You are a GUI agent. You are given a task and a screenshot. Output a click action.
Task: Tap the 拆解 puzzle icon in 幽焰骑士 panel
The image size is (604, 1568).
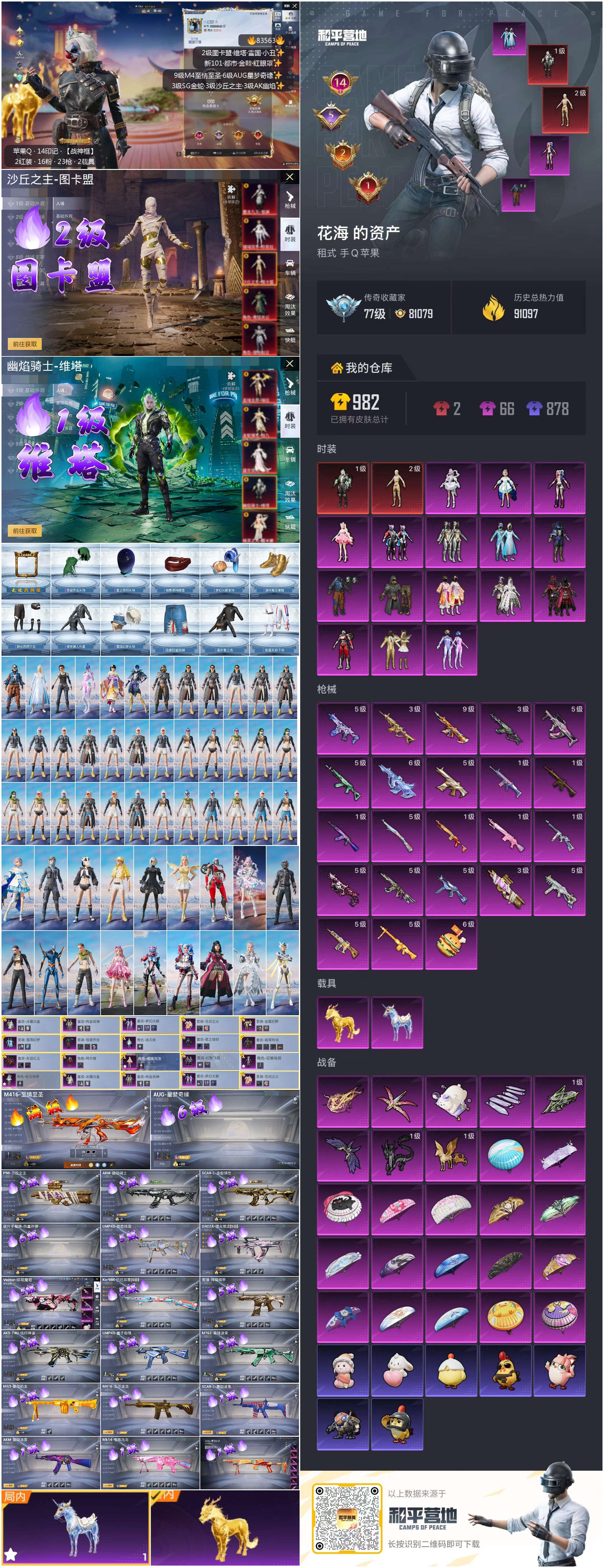tap(231, 376)
